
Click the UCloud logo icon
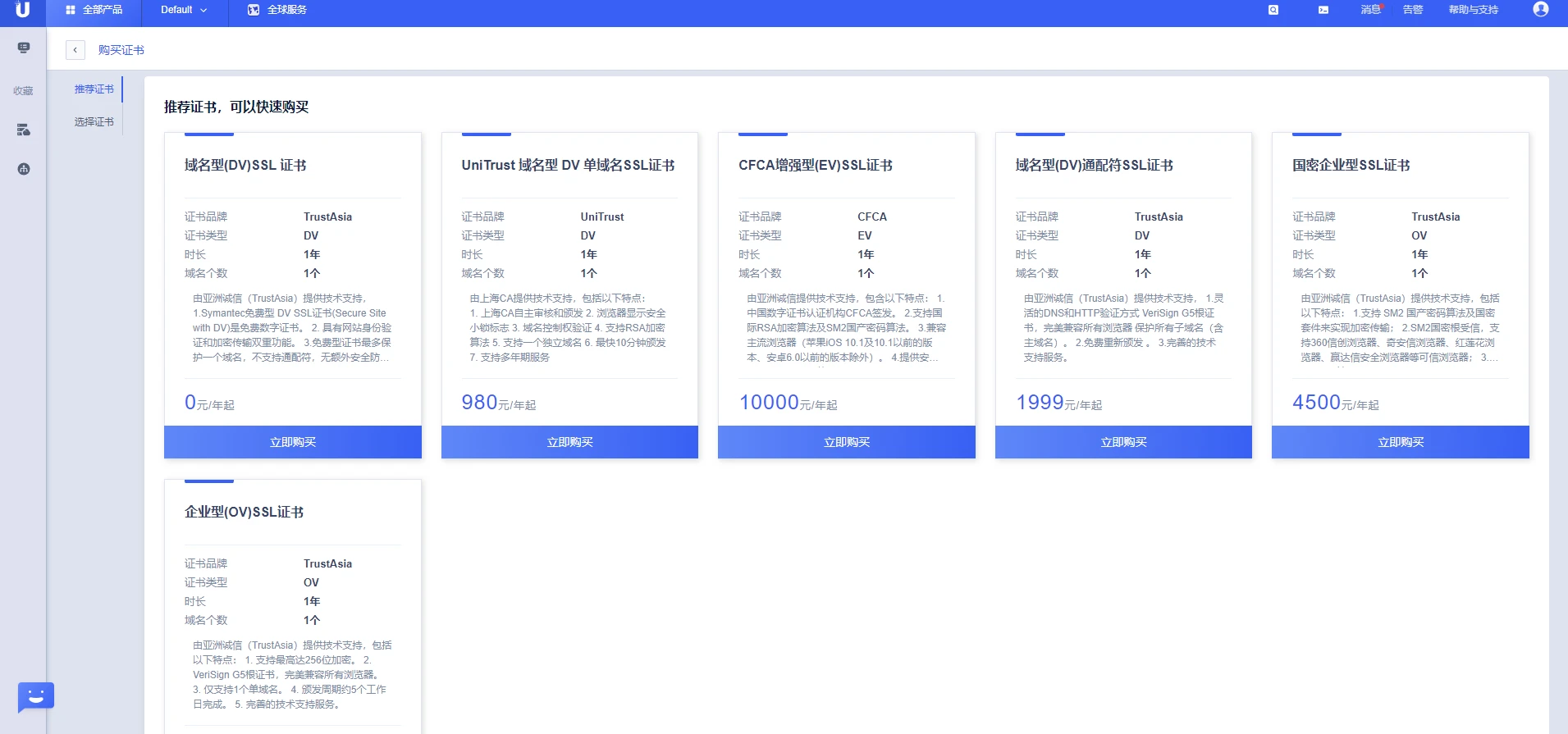point(23,10)
